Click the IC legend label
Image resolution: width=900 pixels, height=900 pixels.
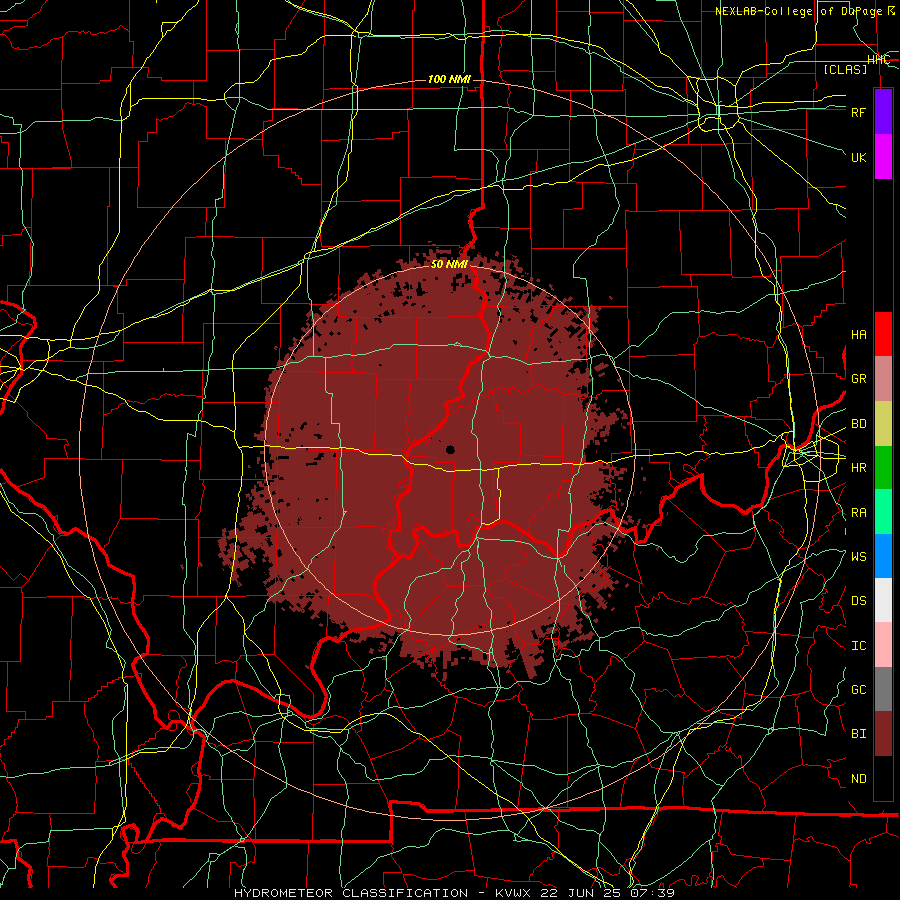point(859,646)
